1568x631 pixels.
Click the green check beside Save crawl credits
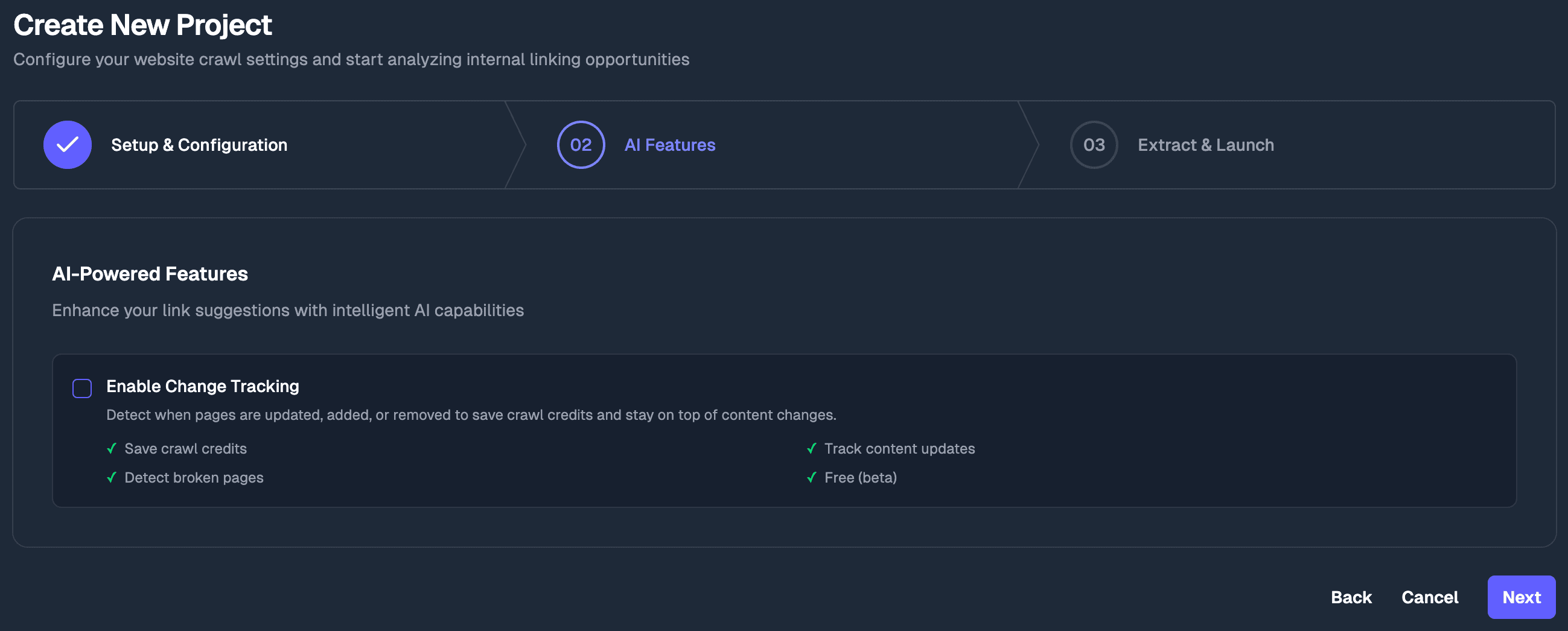[112, 448]
